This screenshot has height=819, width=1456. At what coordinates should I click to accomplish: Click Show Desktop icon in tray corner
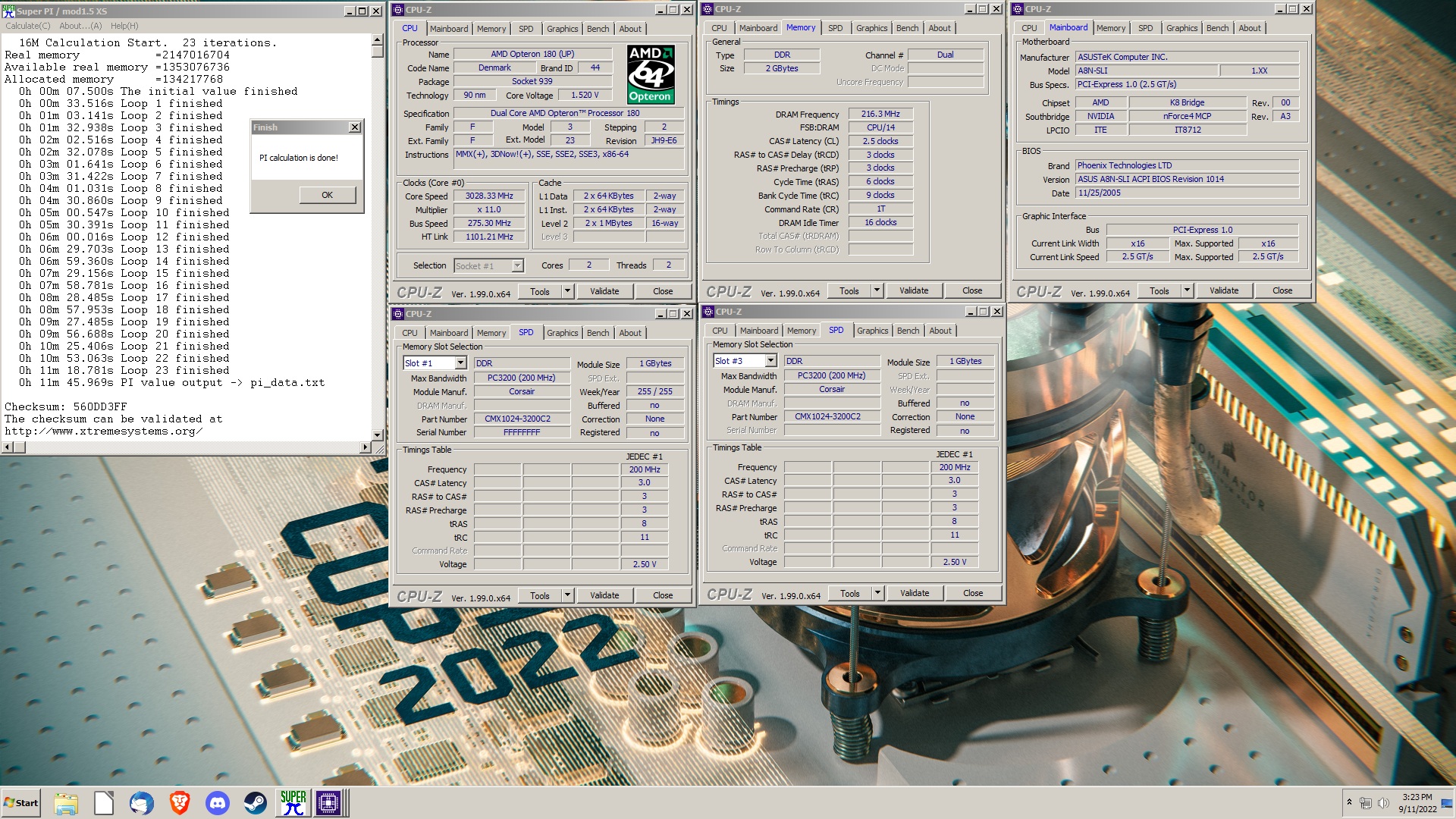pyautogui.click(x=1447, y=803)
